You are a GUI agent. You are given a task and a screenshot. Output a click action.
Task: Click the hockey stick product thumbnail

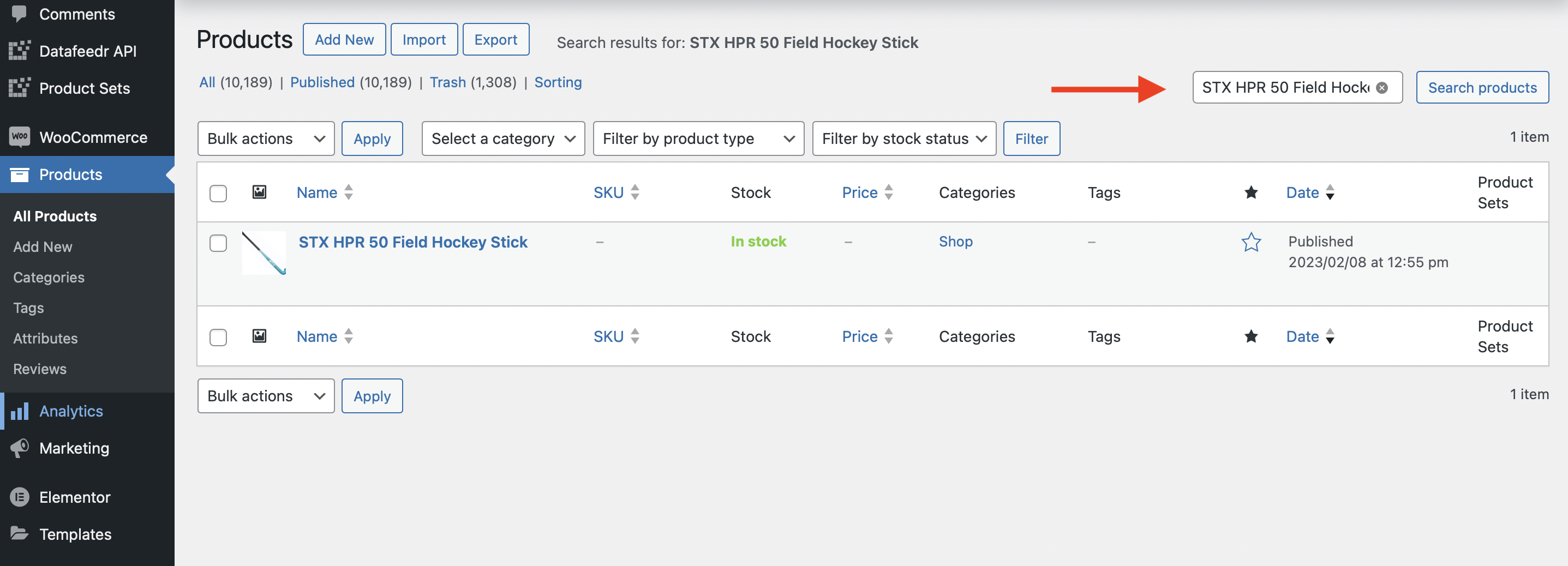(x=264, y=253)
